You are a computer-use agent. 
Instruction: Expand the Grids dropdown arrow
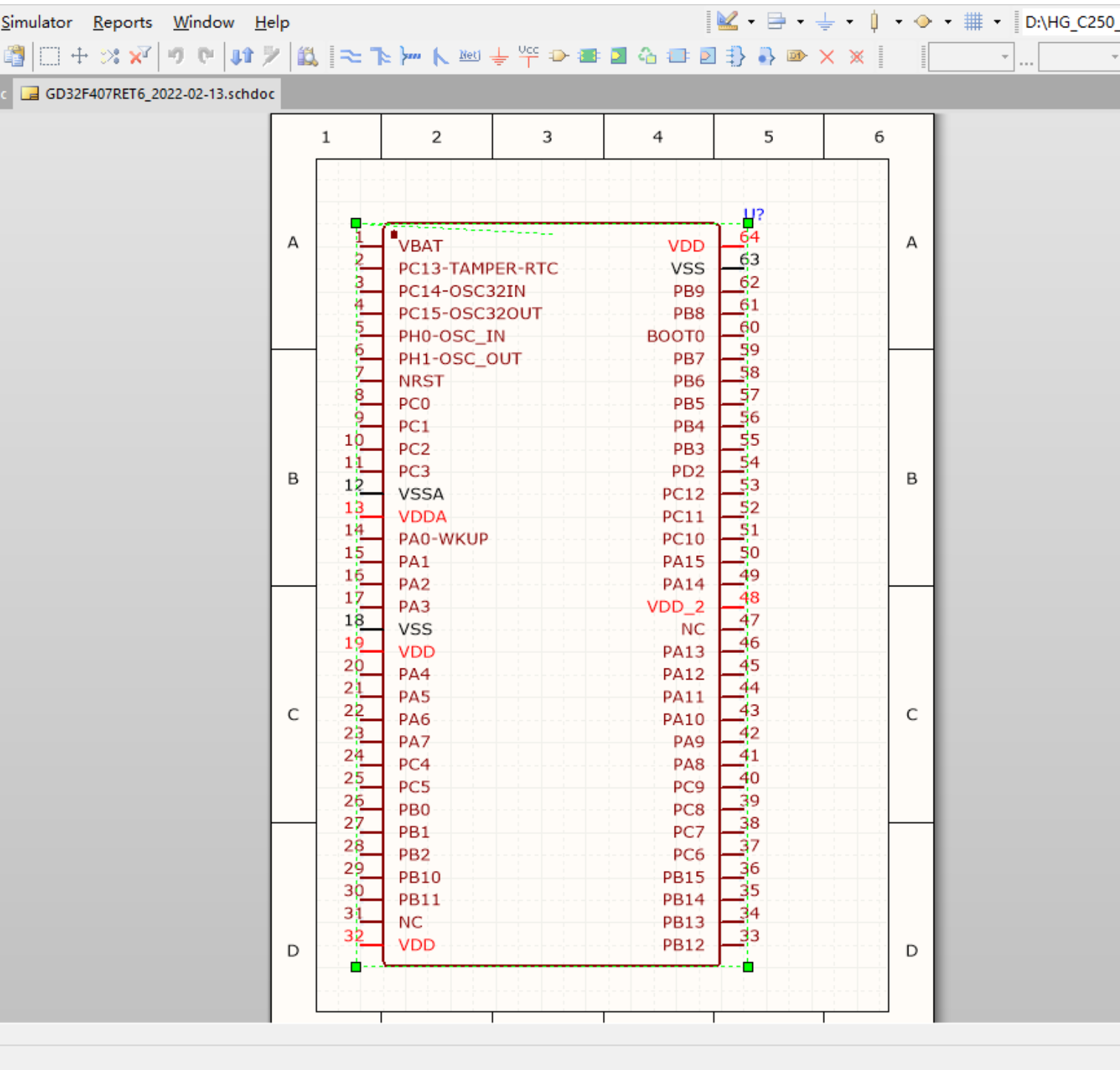pyautogui.click(x=997, y=22)
